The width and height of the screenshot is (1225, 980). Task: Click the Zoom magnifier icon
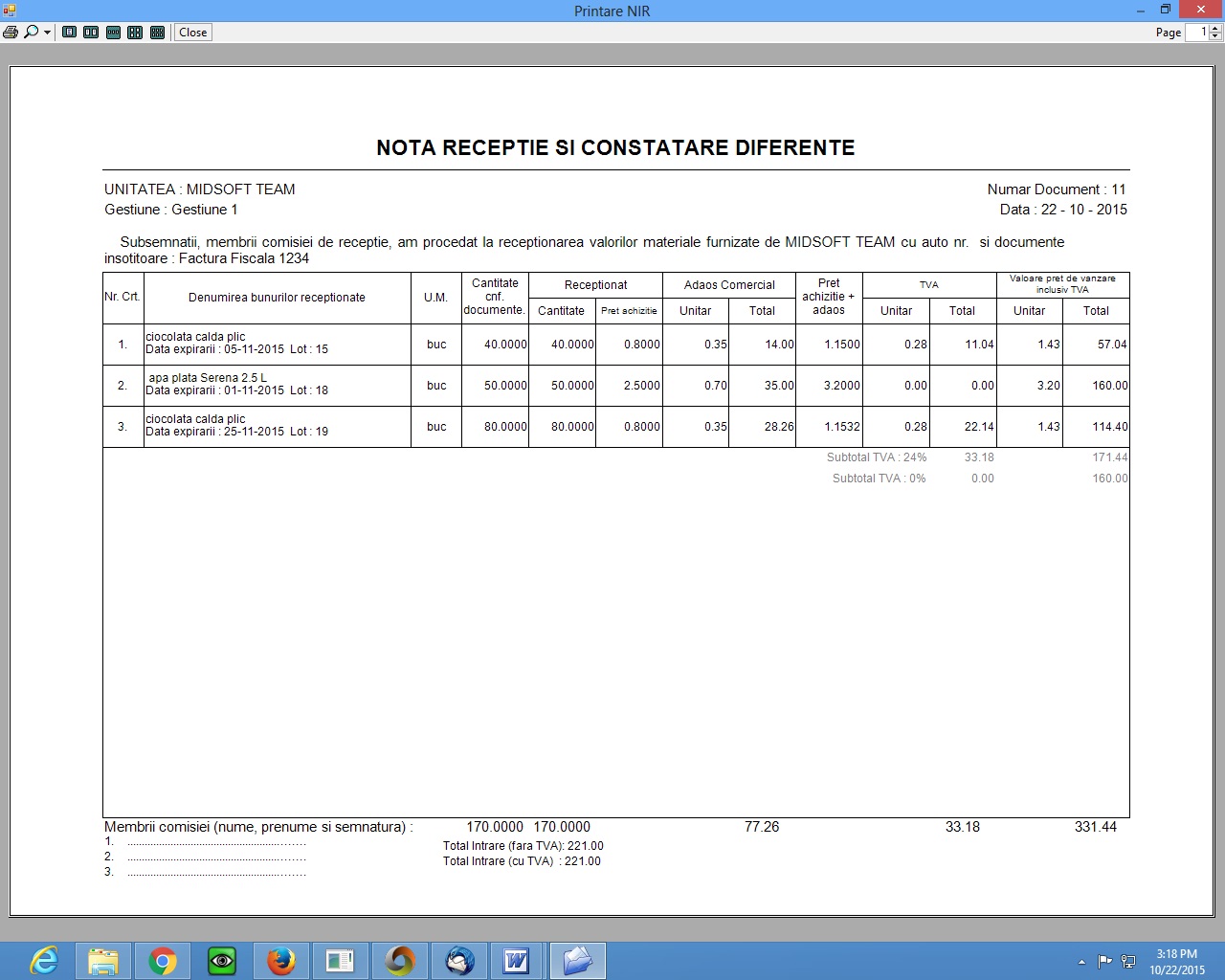pyautogui.click(x=31, y=32)
